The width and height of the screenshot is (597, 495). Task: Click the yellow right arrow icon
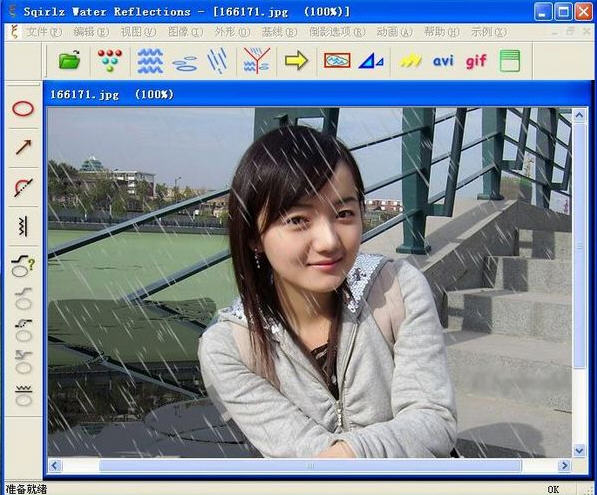296,60
